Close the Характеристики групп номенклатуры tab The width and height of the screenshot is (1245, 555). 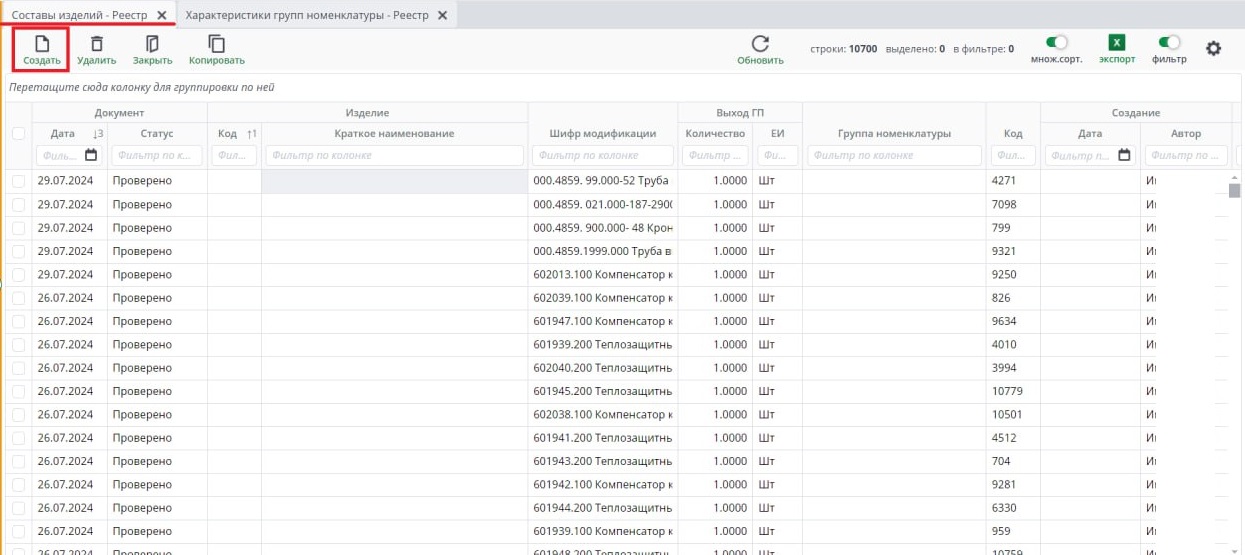pos(442,15)
